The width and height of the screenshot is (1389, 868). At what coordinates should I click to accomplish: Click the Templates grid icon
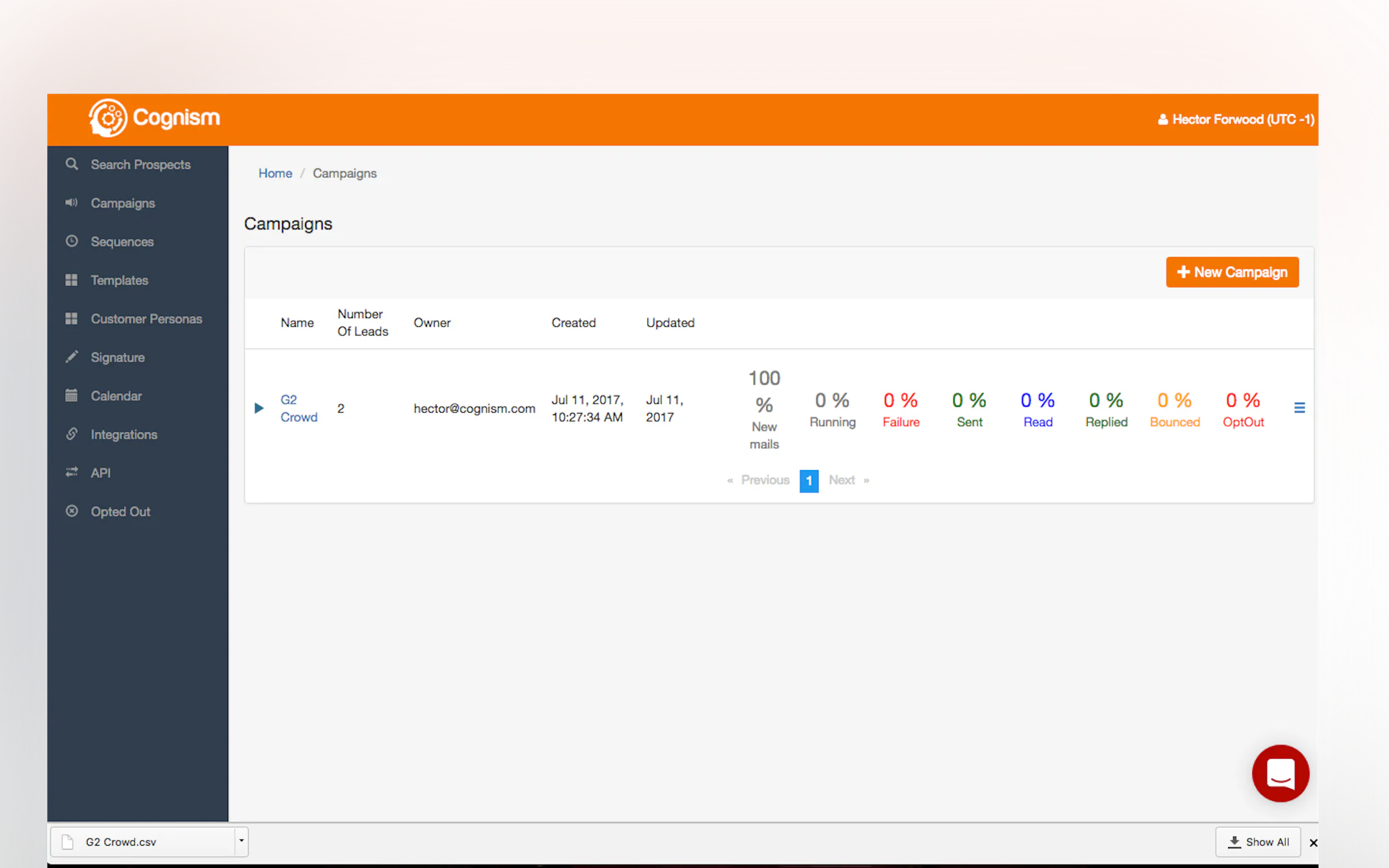tap(71, 280)
